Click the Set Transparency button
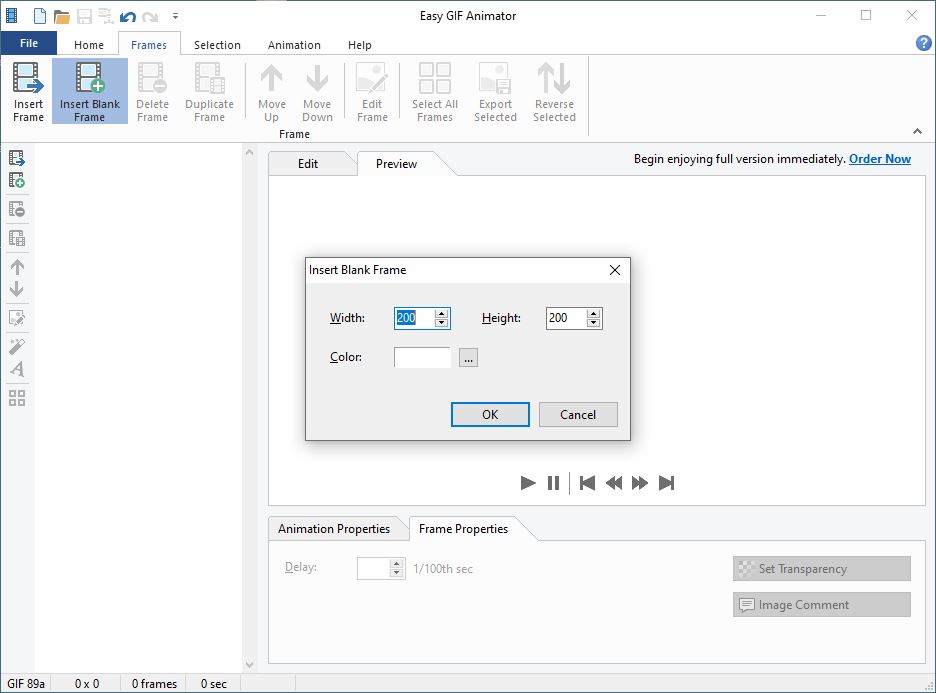 click(x=821, y=568)
